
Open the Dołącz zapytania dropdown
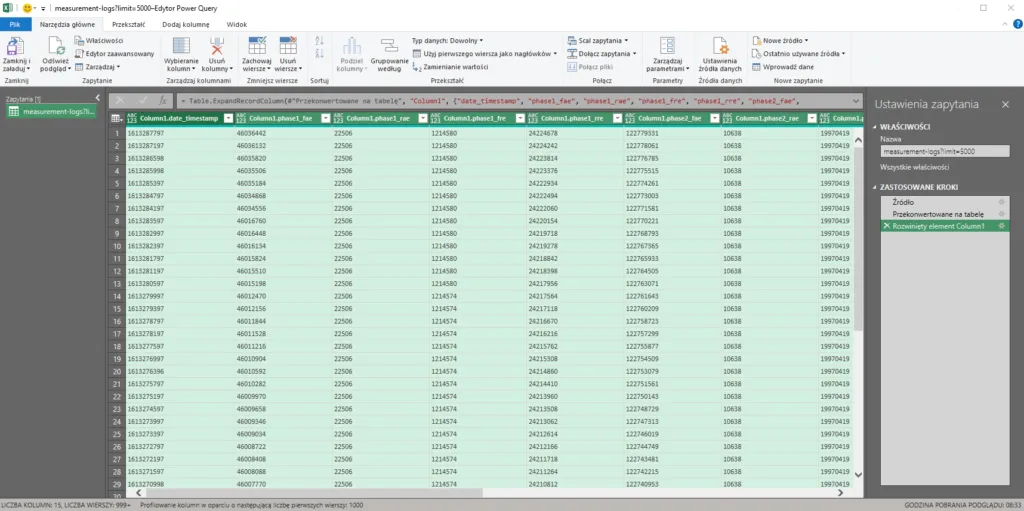[x=601, y=54]
